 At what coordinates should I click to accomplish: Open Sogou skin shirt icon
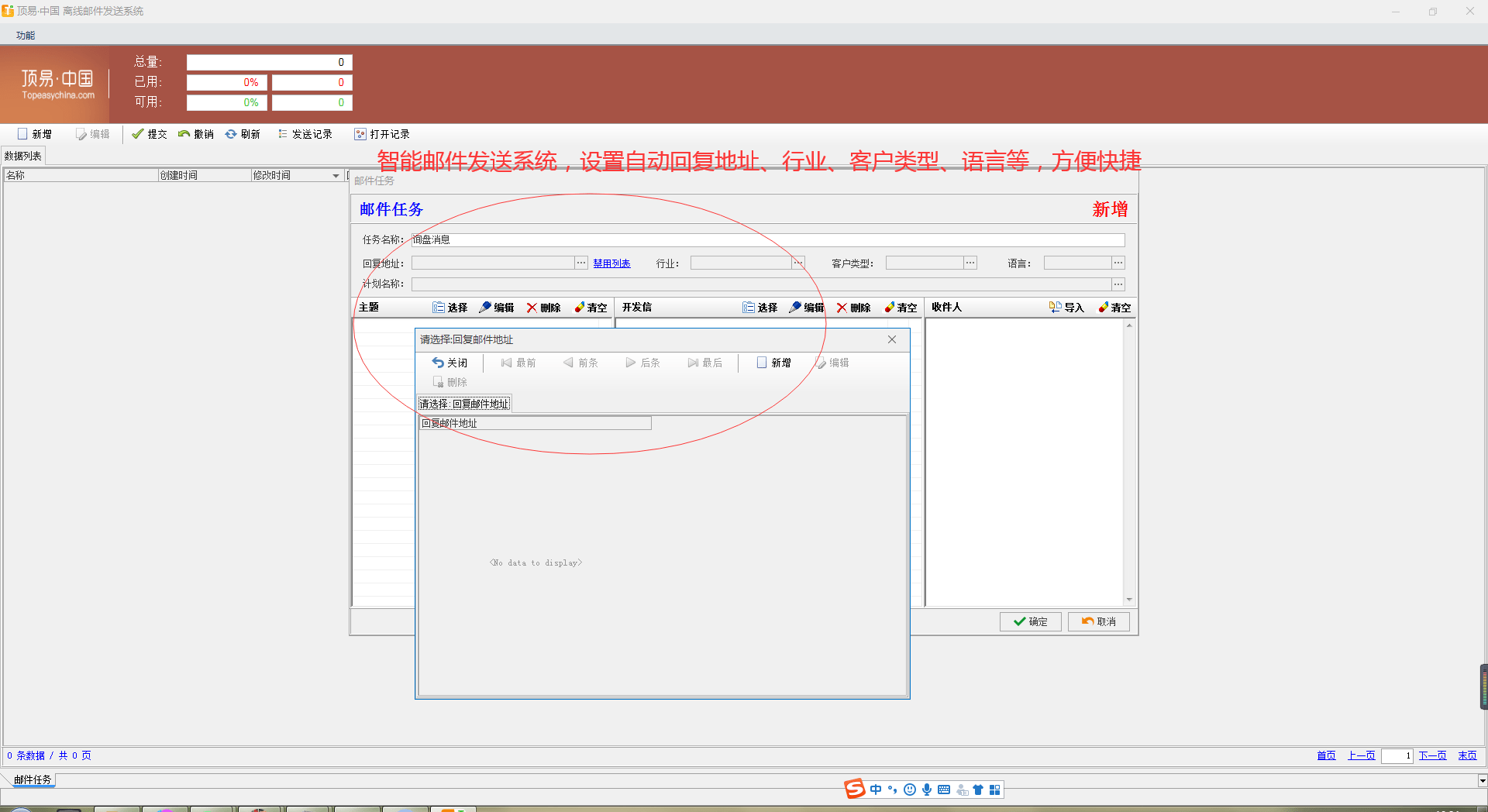(978, 790)
